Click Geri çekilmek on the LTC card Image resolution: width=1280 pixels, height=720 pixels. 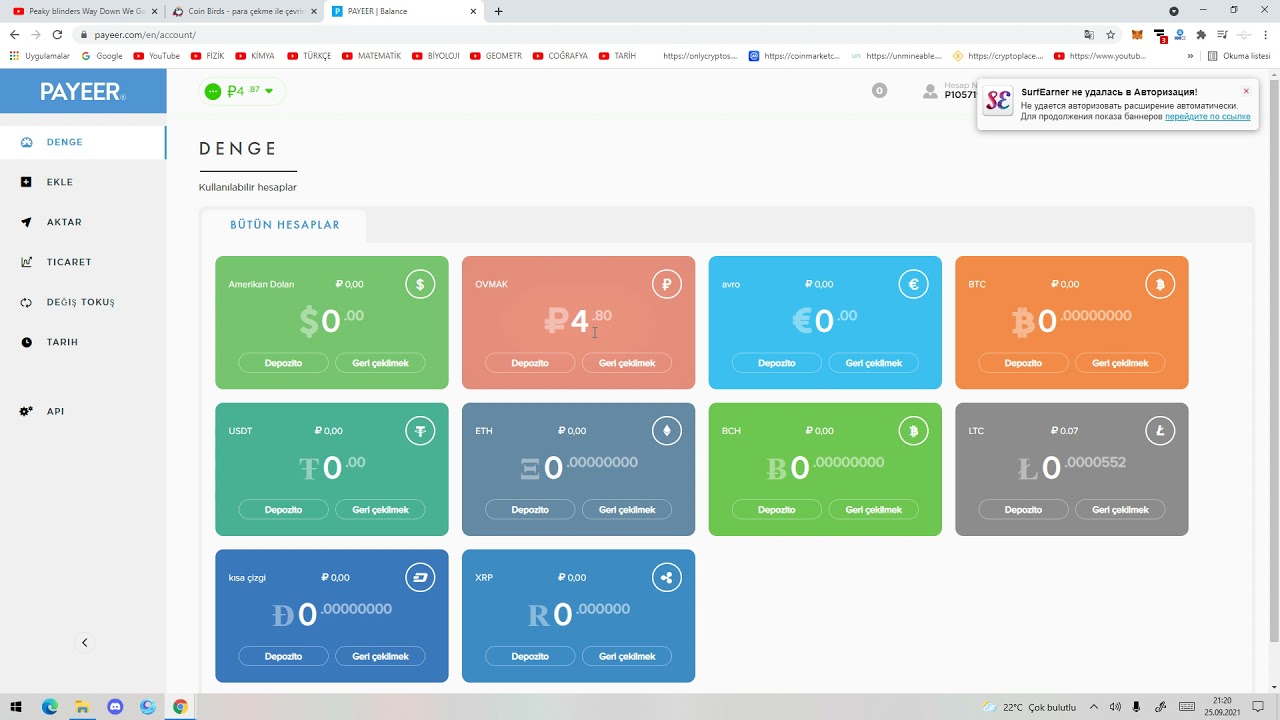[x=1120, y=510]
